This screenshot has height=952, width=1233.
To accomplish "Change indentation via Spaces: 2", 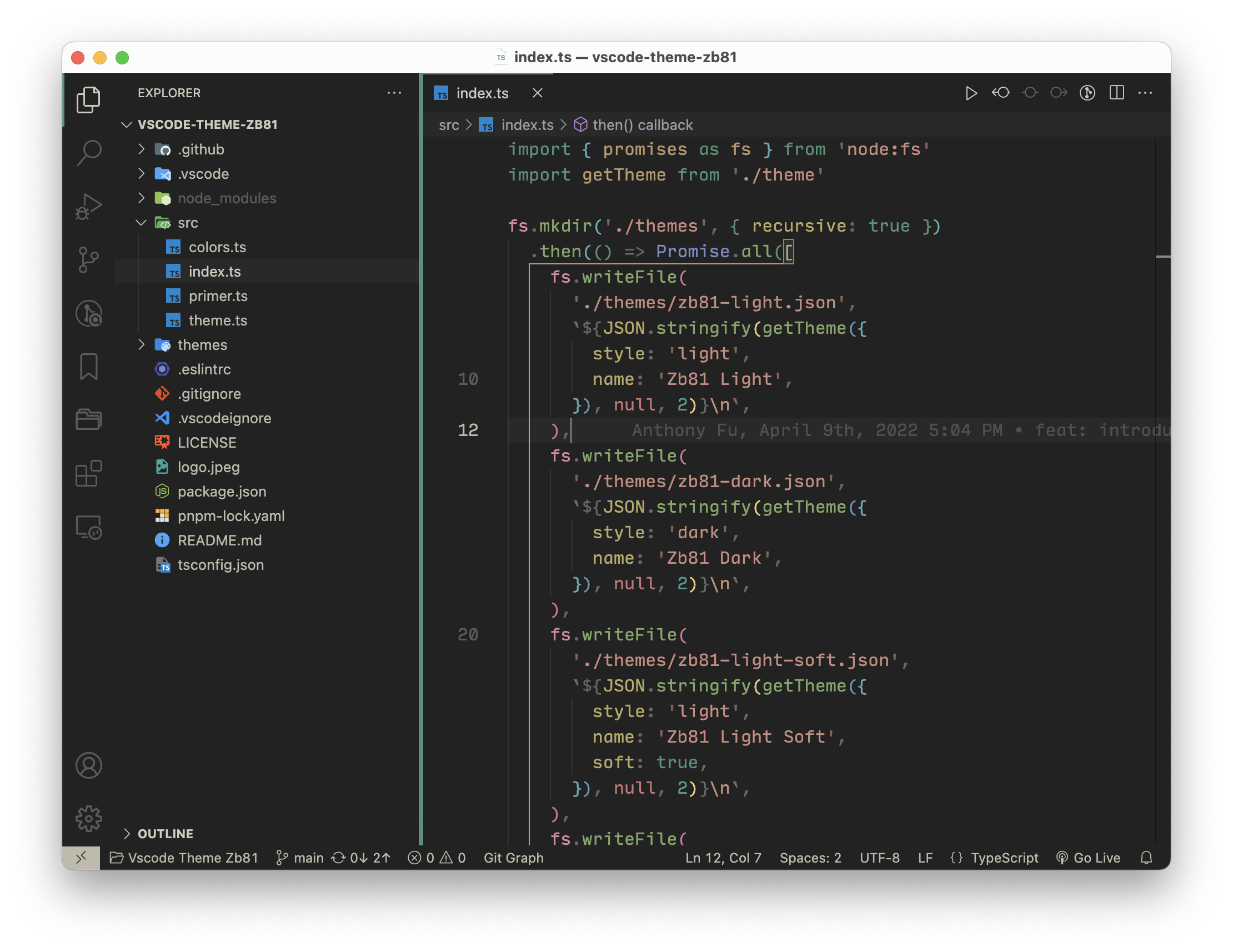I will [810, 858].
